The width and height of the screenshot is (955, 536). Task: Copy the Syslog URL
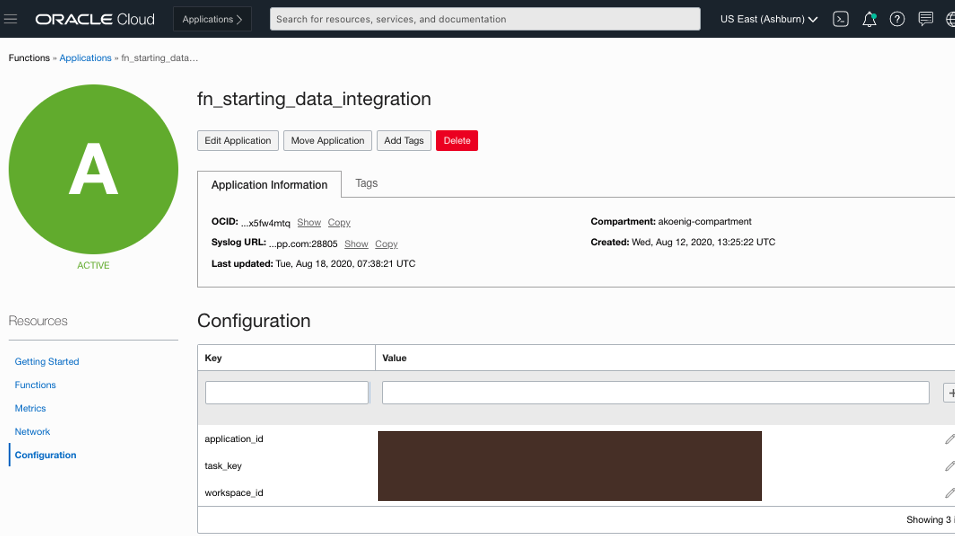386,244
